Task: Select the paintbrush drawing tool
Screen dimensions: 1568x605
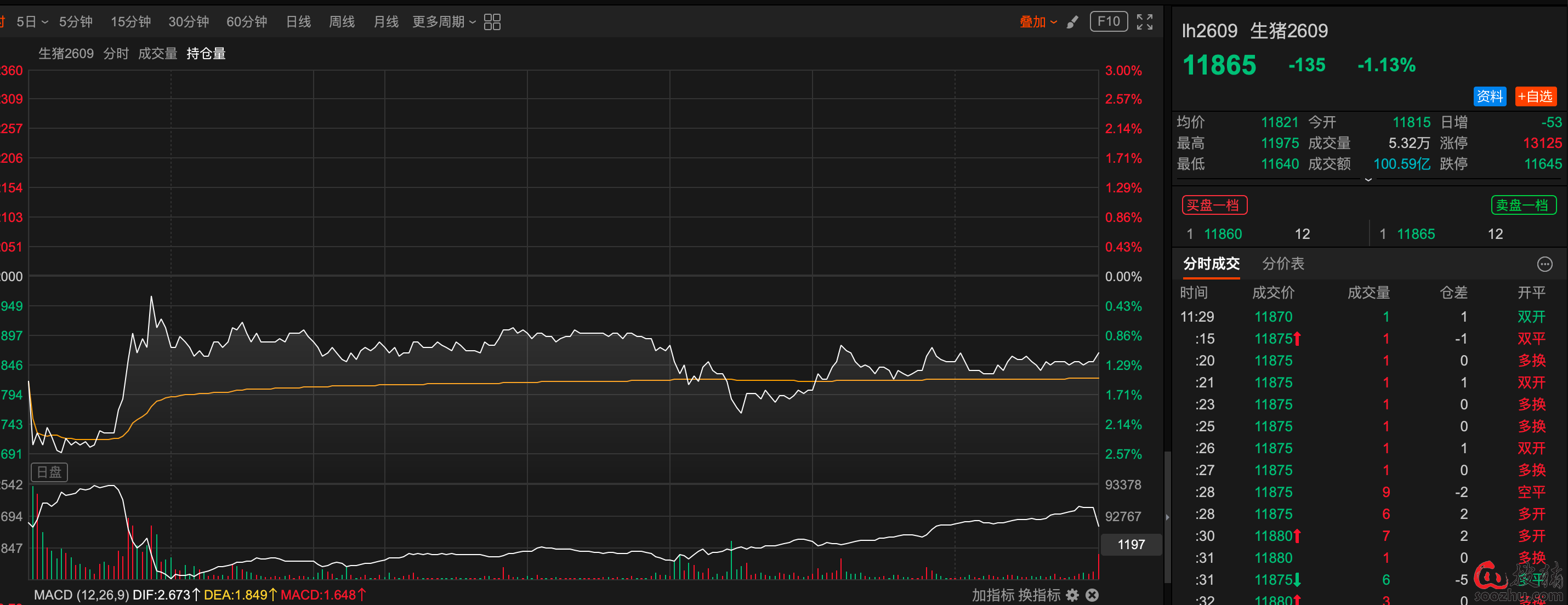Action: pos(1072,22)
